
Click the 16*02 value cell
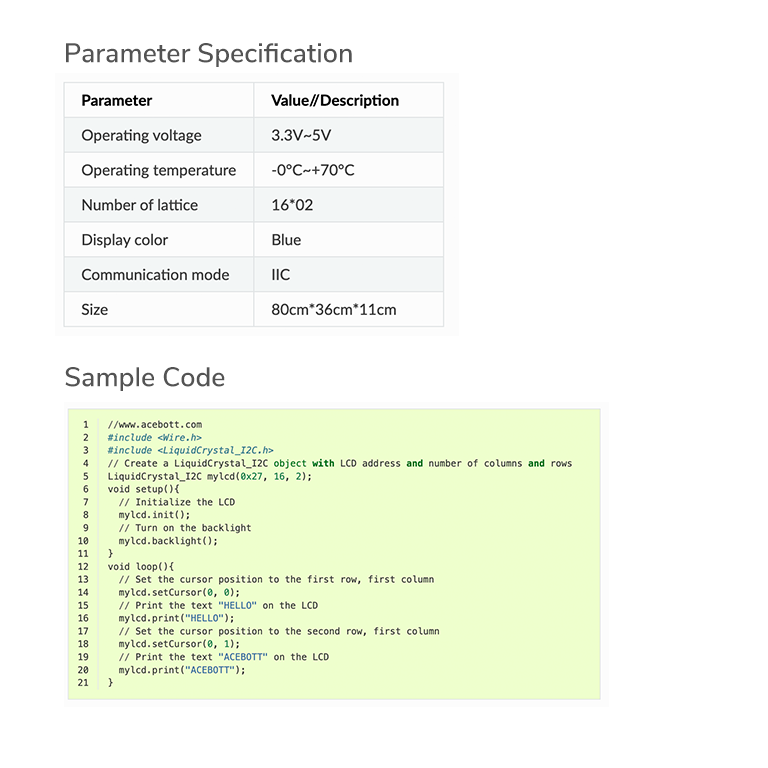(349, 205)
